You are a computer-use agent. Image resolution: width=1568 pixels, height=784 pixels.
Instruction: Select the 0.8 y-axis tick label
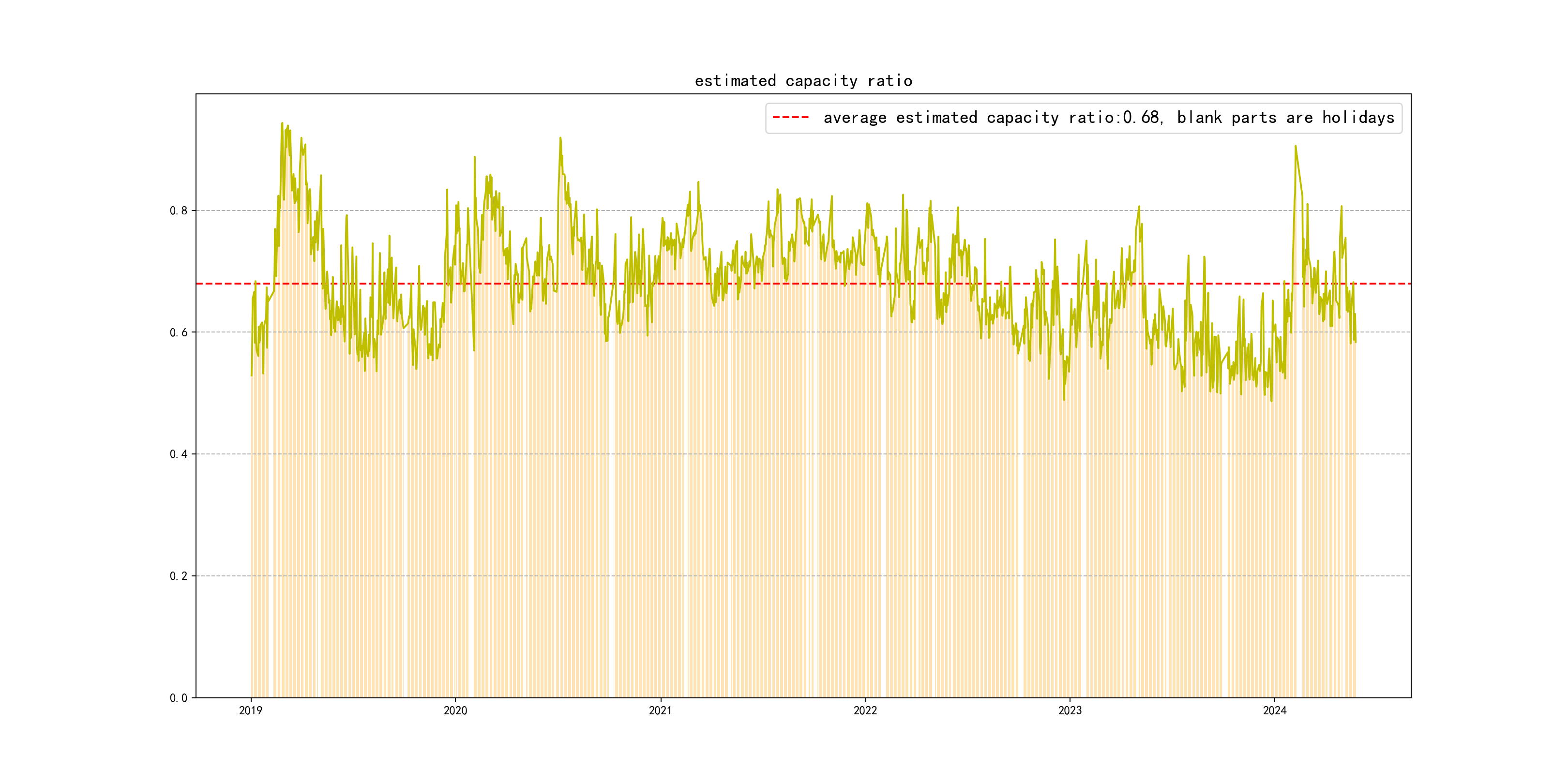[179, 211]
